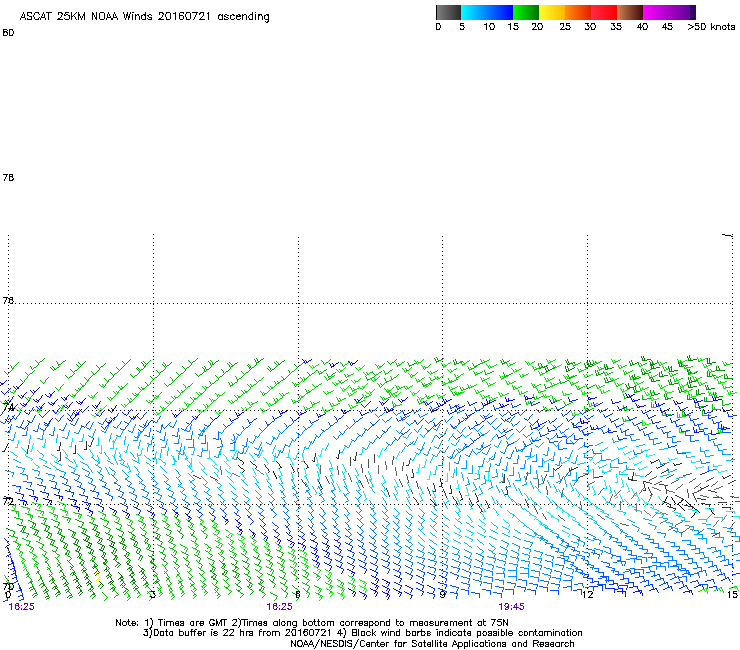Screen dimensions: 740x650
Task: Click the '25' value under the color bar
Action: point(565,27)
